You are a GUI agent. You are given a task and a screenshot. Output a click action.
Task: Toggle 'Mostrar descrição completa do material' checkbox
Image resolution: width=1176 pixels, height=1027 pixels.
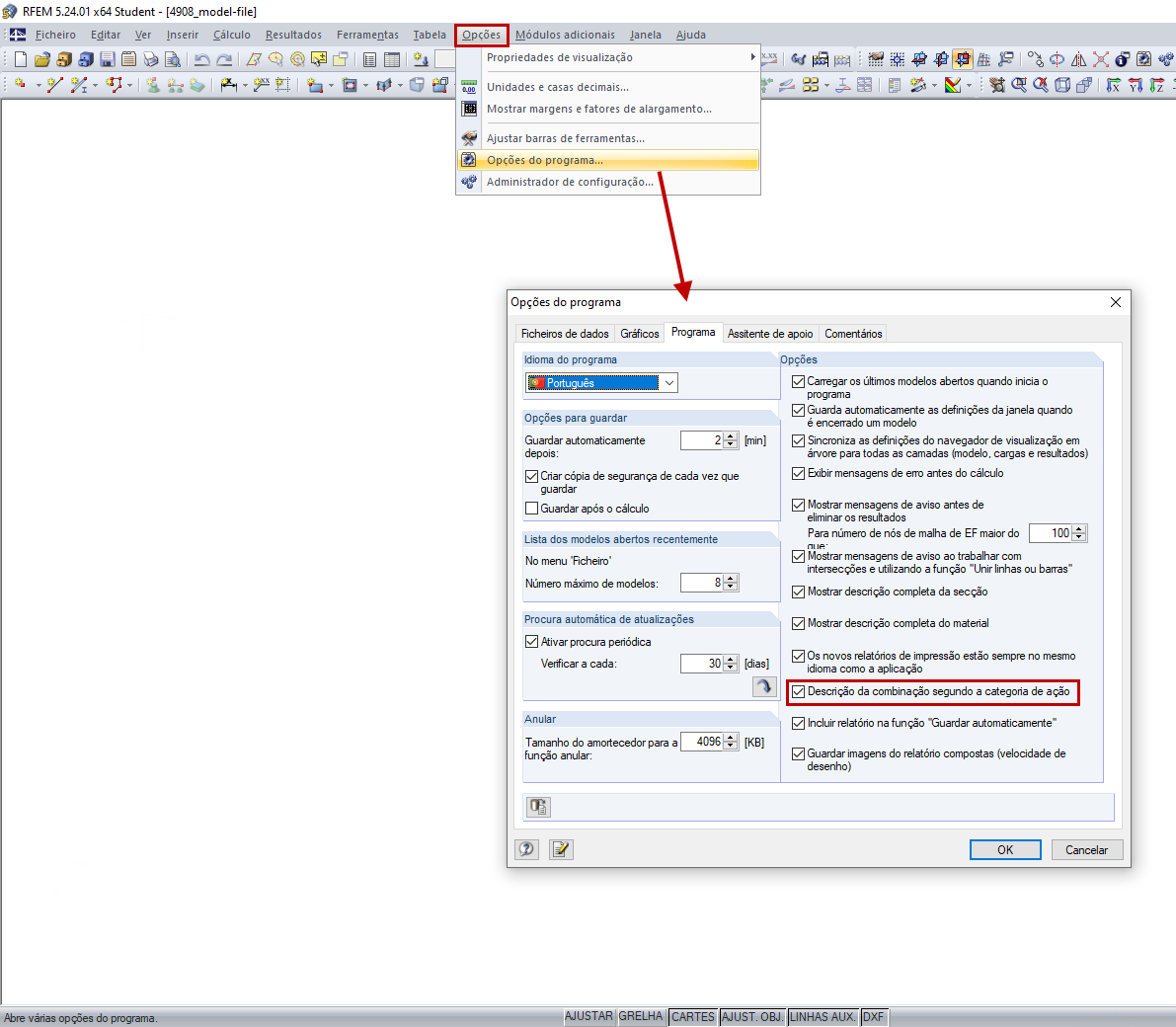click(798, 623)
